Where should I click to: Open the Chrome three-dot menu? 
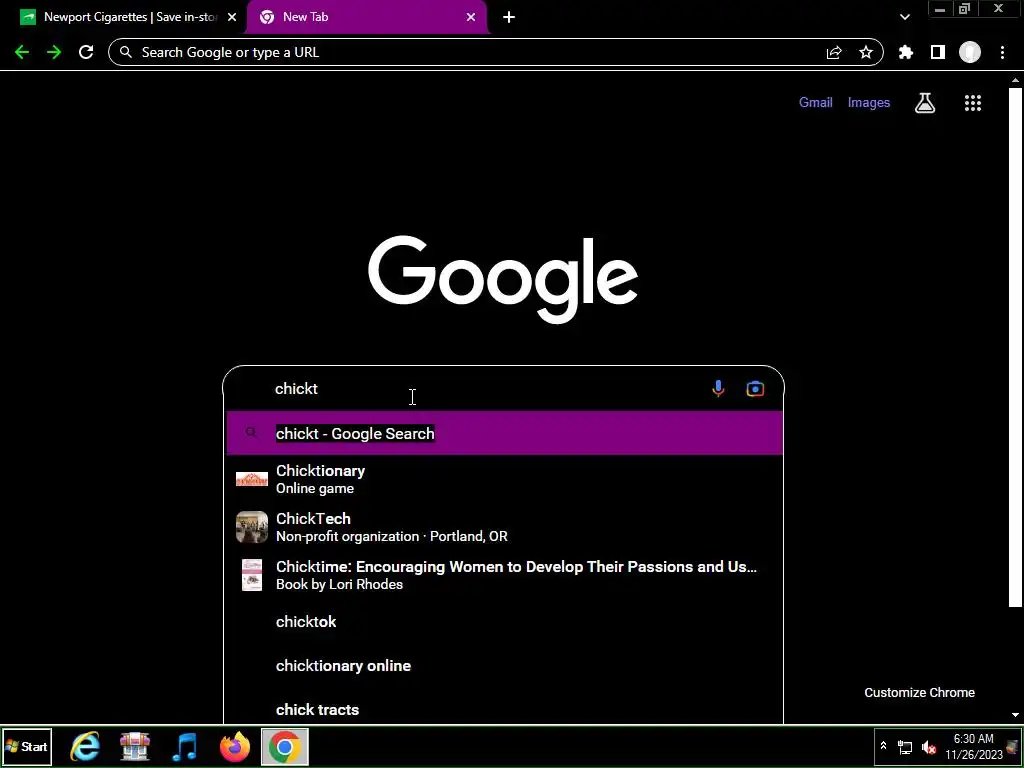coord(1002,52)
